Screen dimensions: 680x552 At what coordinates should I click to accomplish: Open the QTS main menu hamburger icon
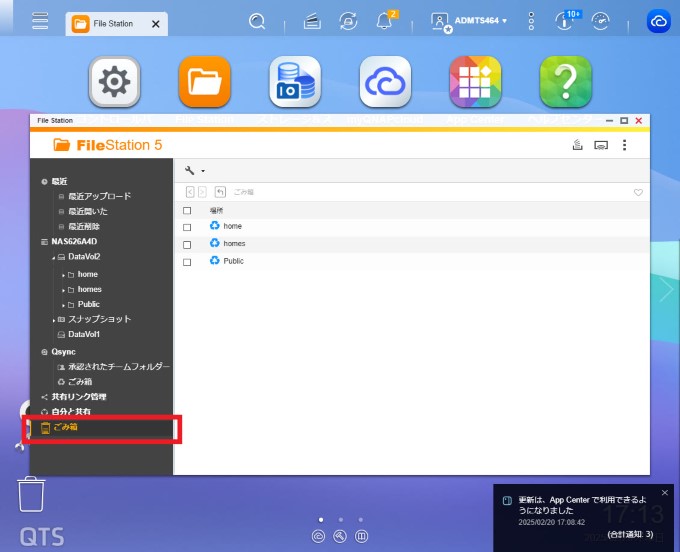coord(40,21)
